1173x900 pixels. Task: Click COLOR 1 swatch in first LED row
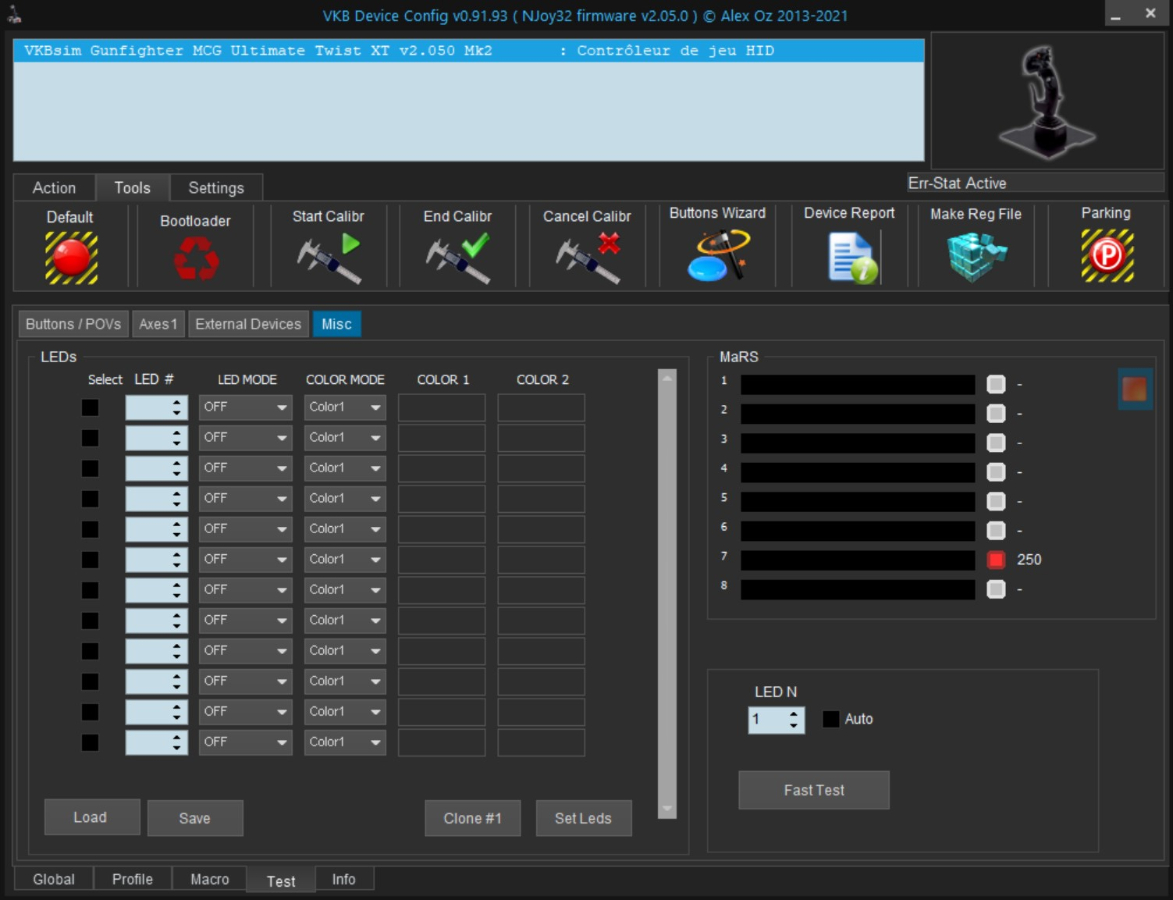click(x=442, y=408)
